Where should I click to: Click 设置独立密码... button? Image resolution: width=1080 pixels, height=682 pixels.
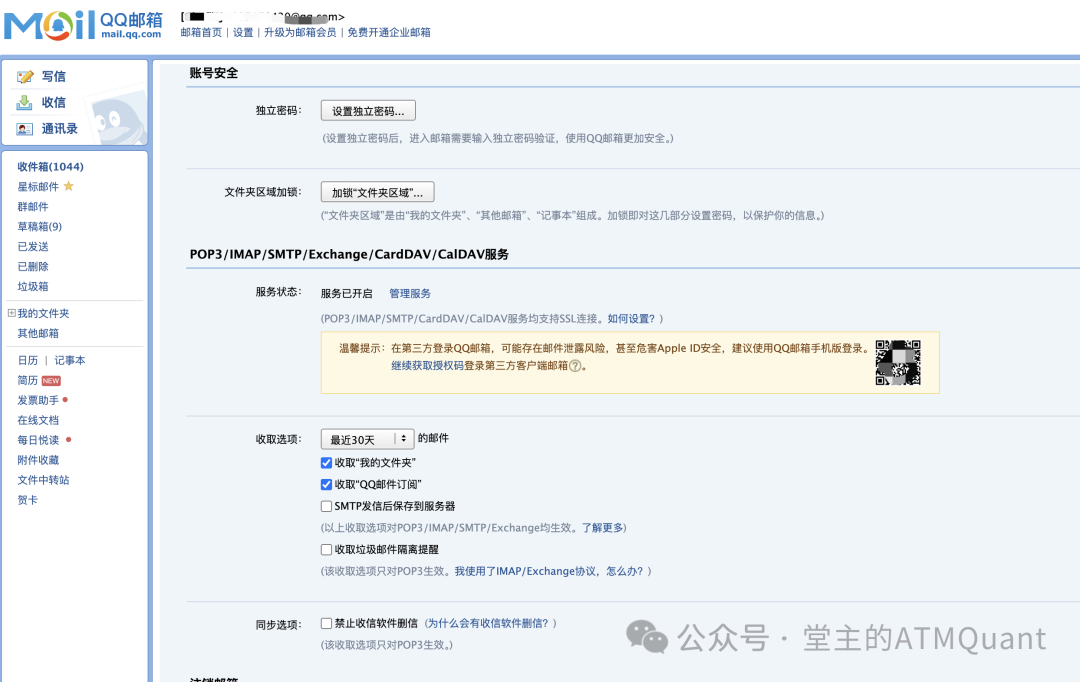pyautogui.click(x=368, y=111)
